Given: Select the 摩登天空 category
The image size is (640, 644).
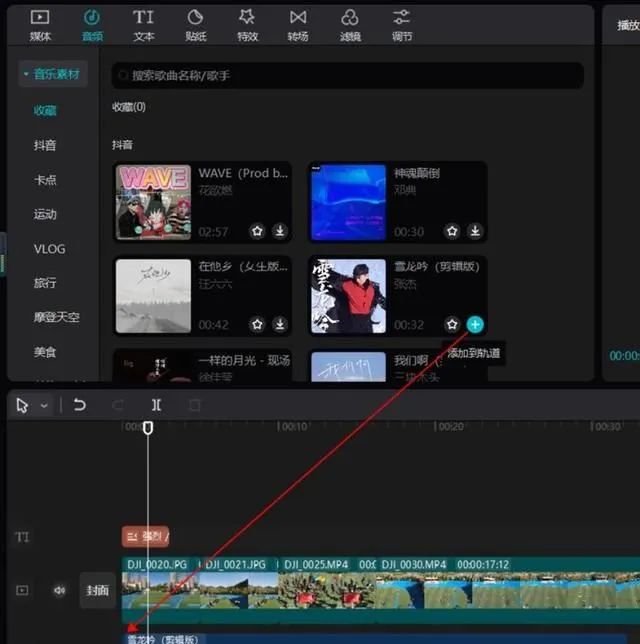Looking at the screenshot, I should (x=57, y=317).
